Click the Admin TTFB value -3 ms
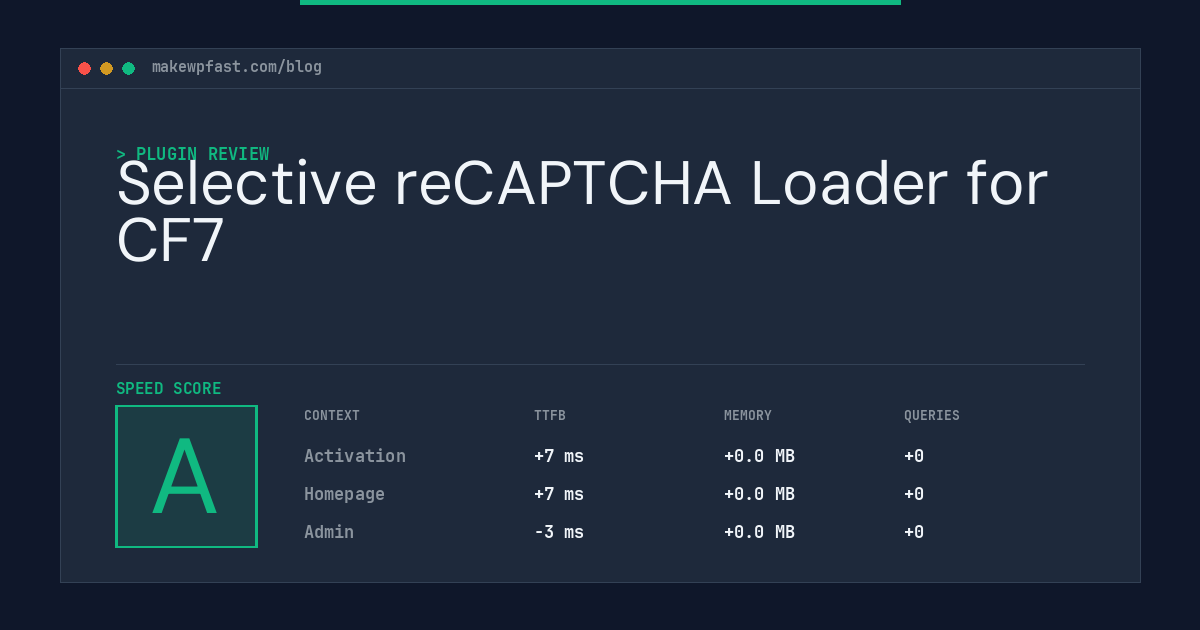1200x630 pixels. [559, 532]
